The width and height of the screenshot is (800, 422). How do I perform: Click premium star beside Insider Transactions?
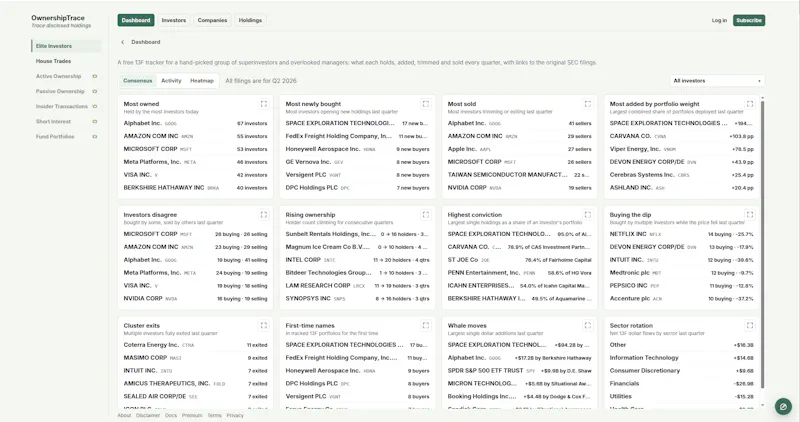click(94, 107)
